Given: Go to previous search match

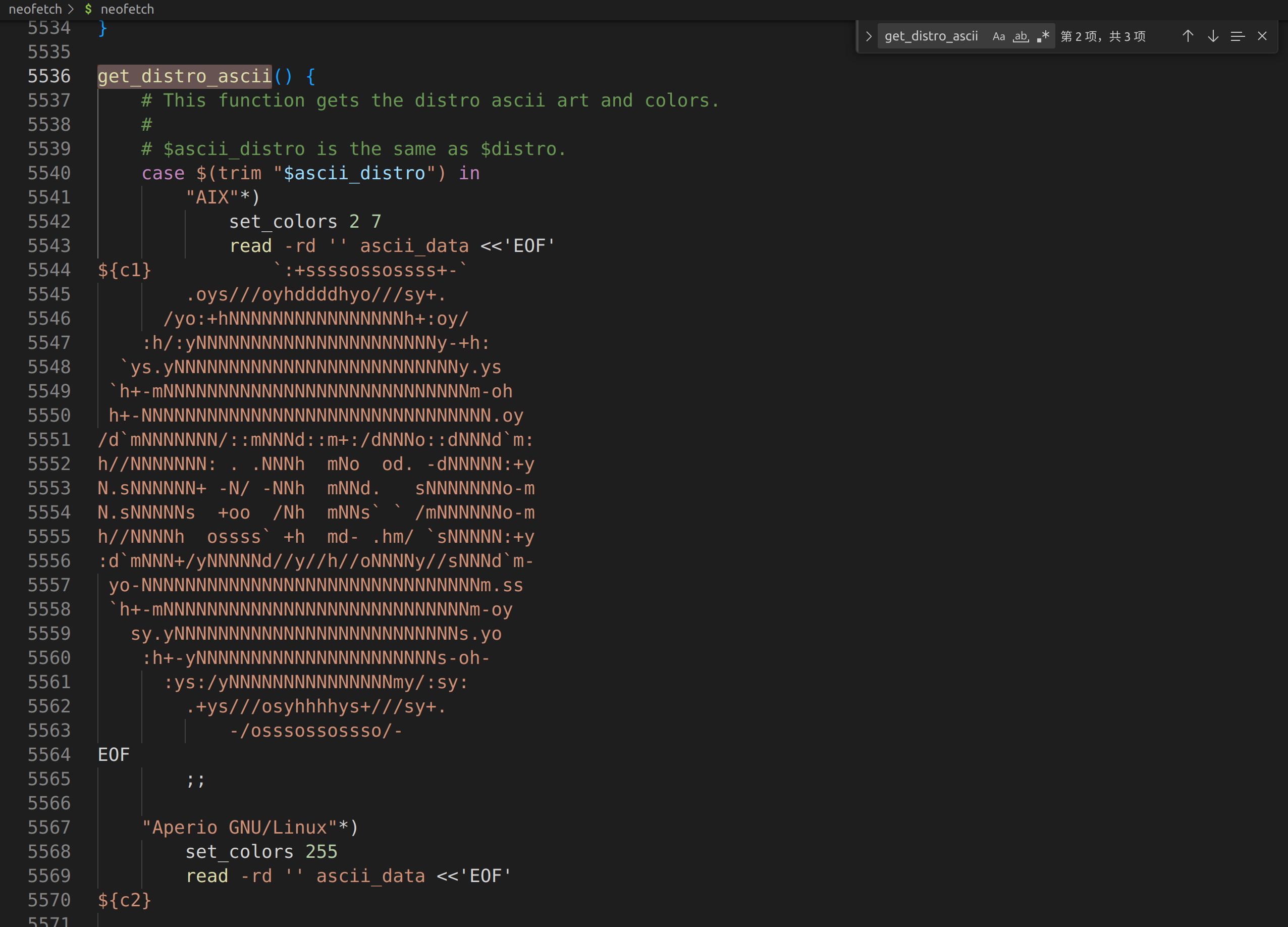Looking at the screenshot, I should (x=1188, y=36).
